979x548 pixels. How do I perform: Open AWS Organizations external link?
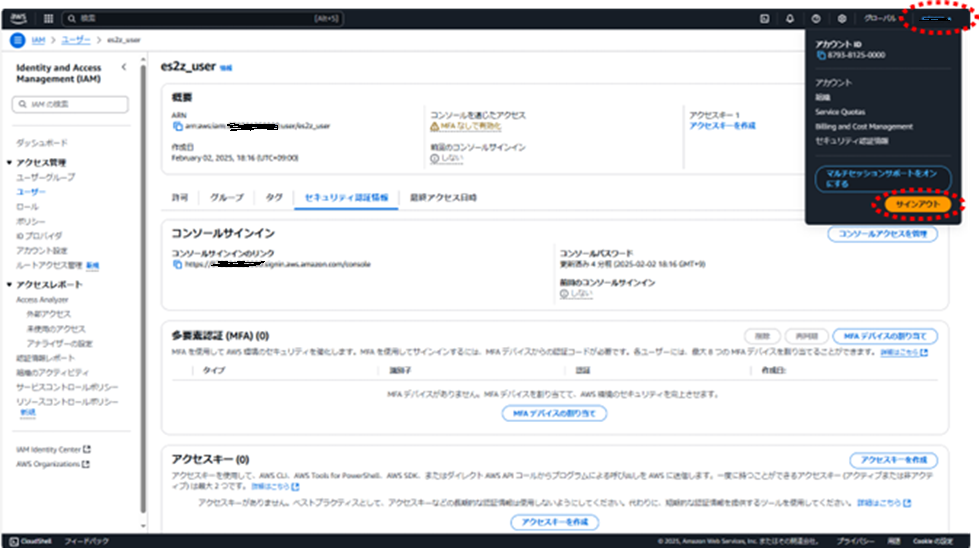[x=52, y=464]
